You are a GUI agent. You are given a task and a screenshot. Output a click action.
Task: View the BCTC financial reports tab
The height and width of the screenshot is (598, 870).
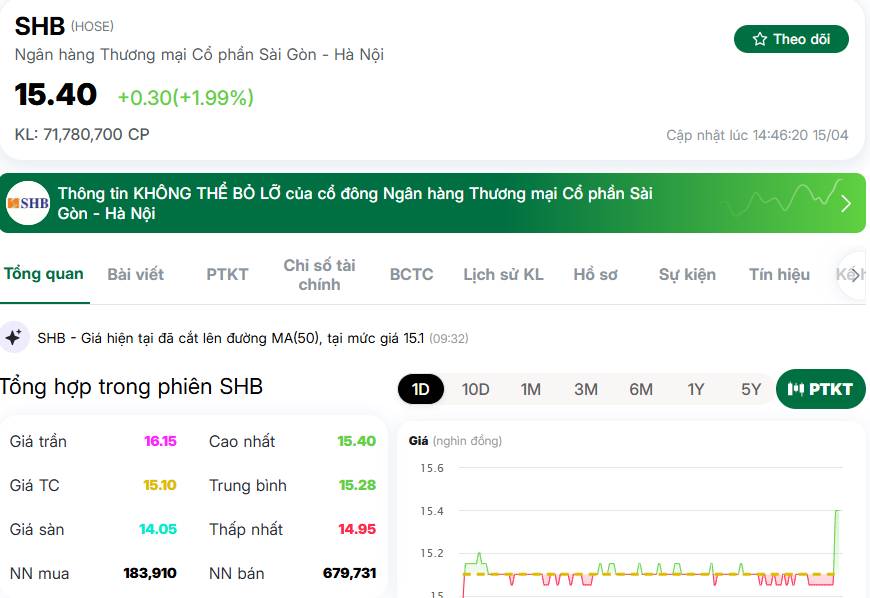pyautogui.click(x=413, y=273)
